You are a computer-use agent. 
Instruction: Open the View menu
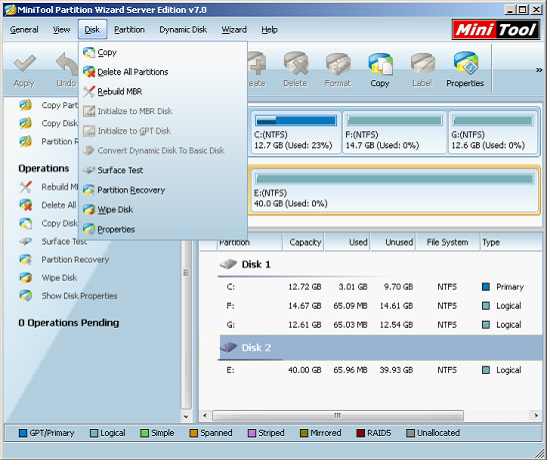pyautogui.click(x=61, y=30)
